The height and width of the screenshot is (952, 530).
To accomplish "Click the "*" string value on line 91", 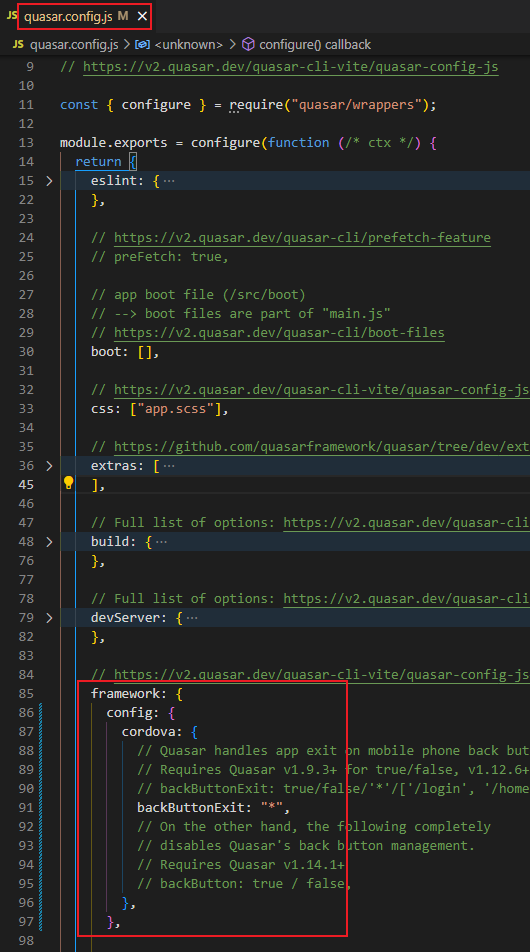I will coord(271,808).
